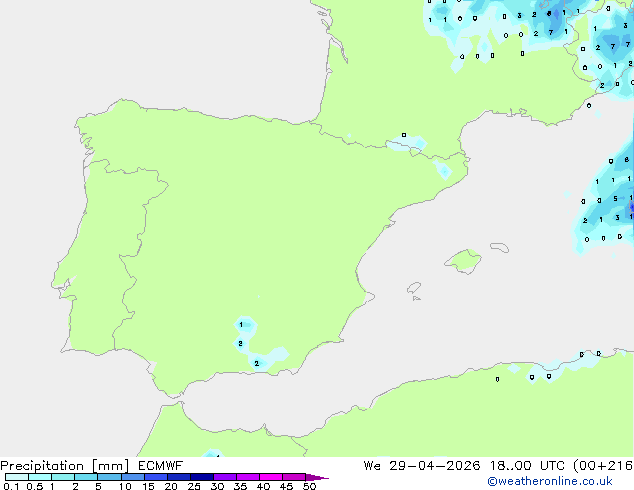This screenshot has width=634, height=490.
Task: Click the Ibiza island outline
Action: [x=414, y=288]
